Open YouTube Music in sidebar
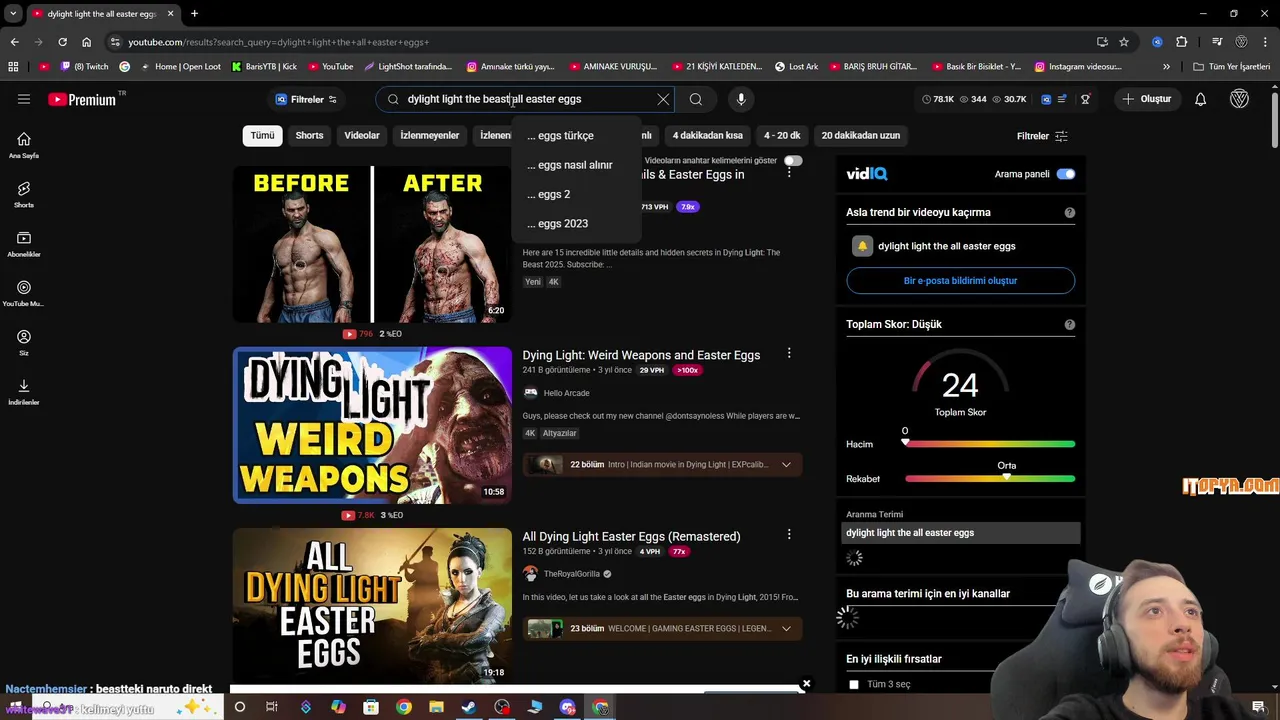1280x720 pixels. click(x=24, y=293)
